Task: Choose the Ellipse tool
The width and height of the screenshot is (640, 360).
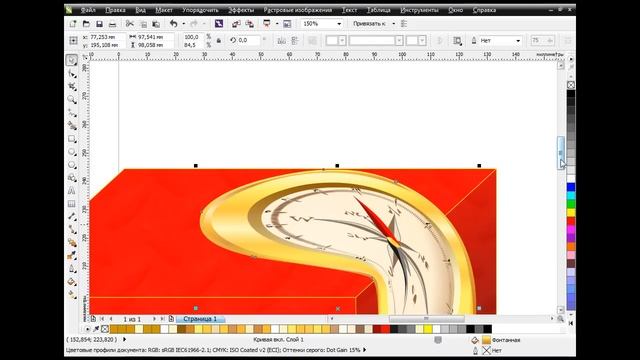Action: pos(72,152)
